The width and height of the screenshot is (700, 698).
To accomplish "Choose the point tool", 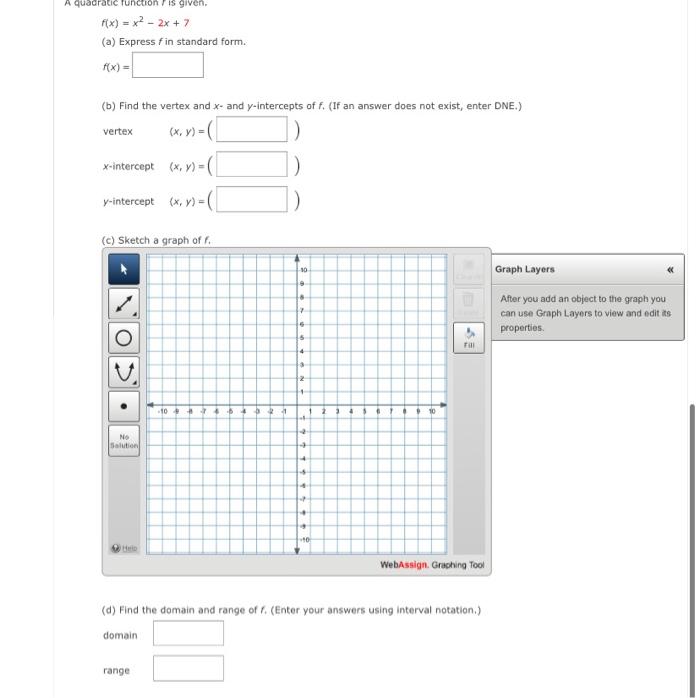I will tap(124, 406).
